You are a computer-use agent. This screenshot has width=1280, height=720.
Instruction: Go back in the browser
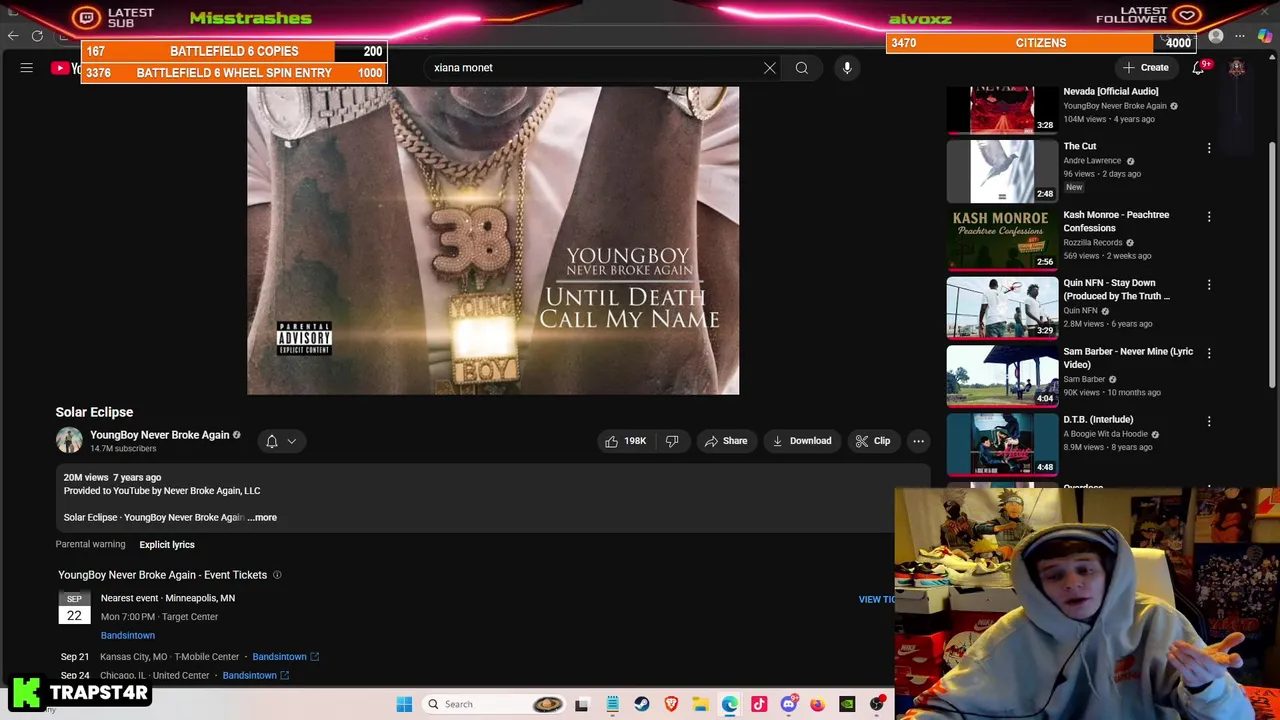click(13, 36)
